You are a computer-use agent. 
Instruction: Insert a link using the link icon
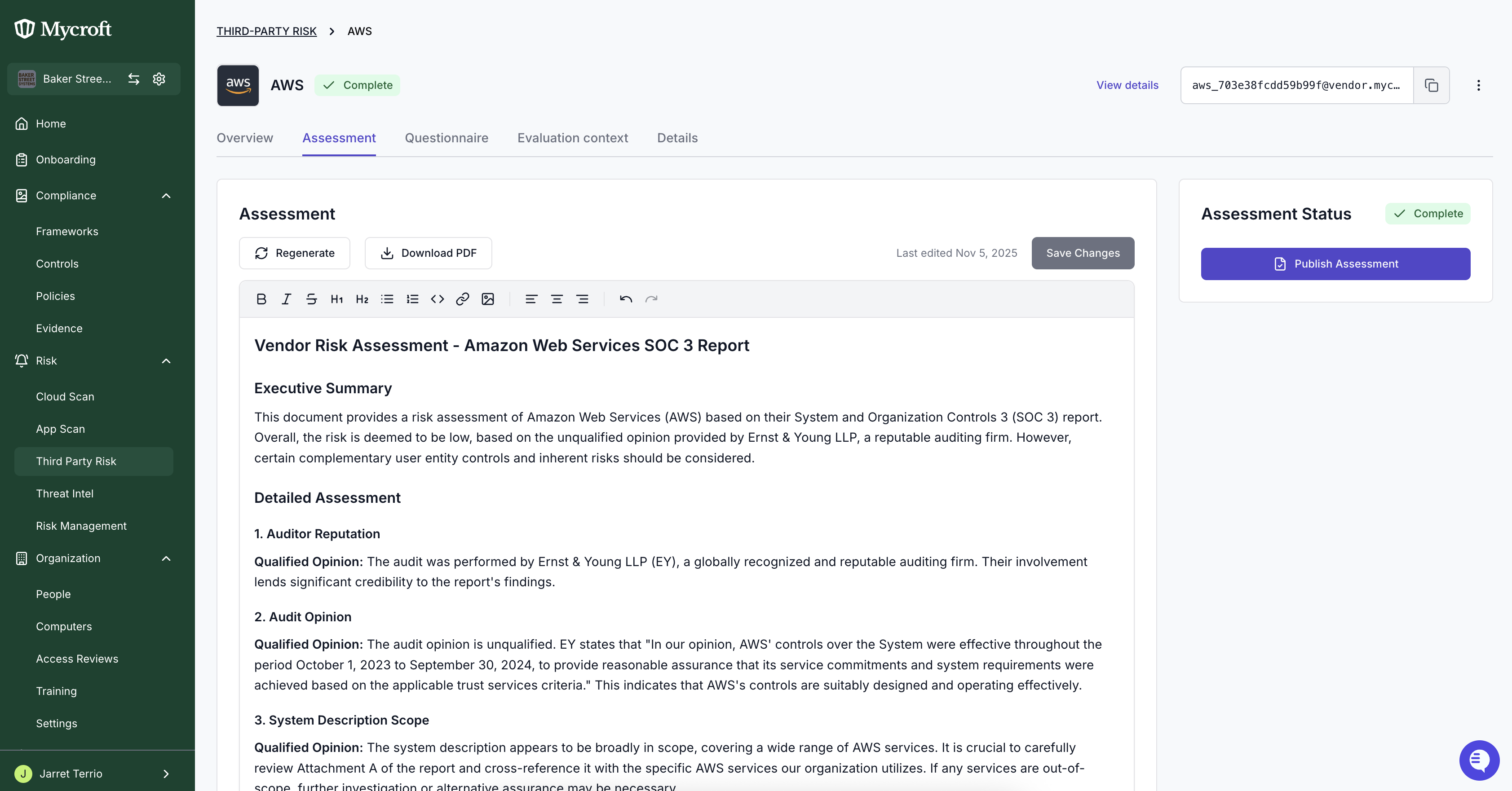[x=463, y=299]
